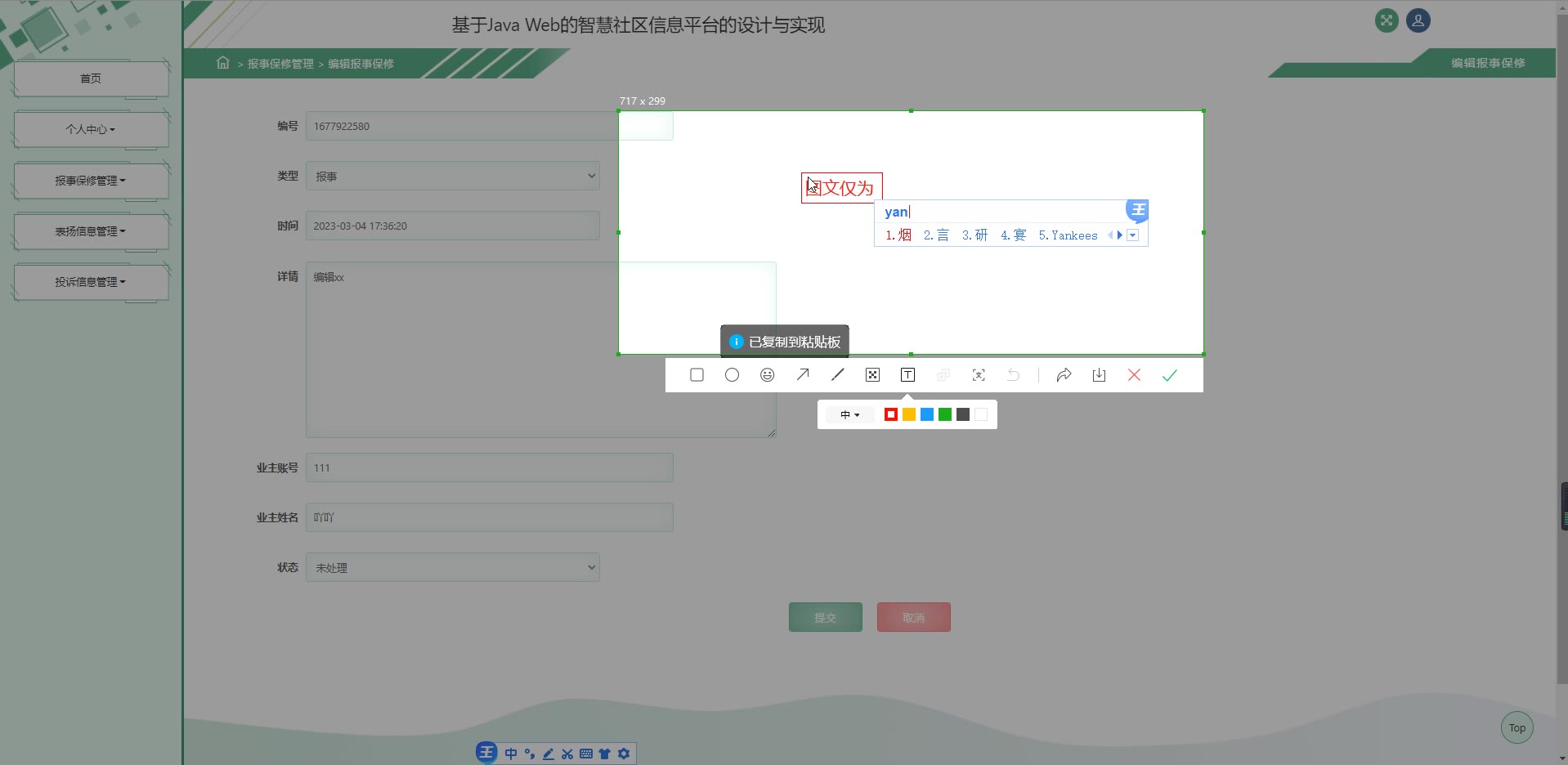Select the ellipse annotation tool

click(732, 375)
